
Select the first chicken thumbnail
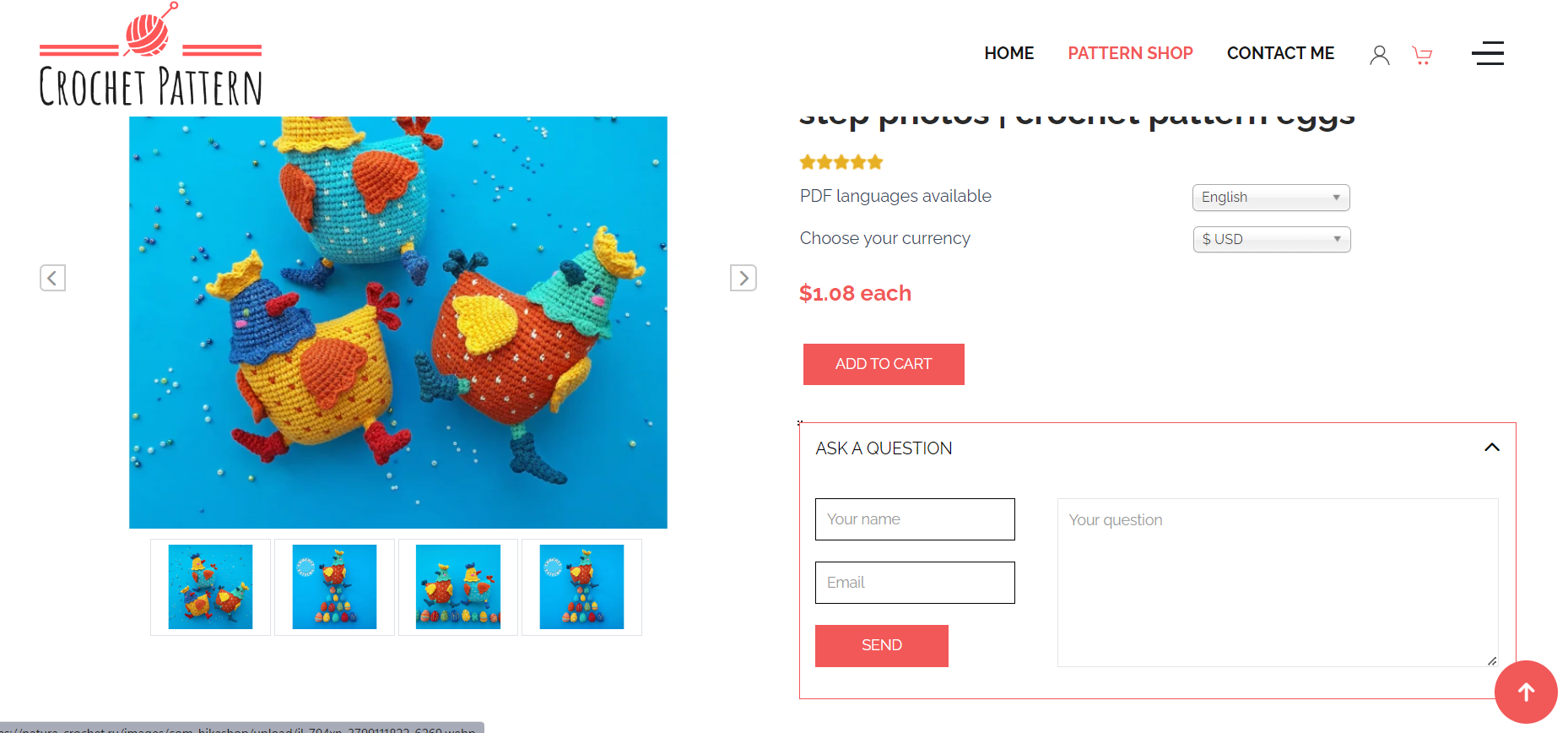tap(210, 587)
